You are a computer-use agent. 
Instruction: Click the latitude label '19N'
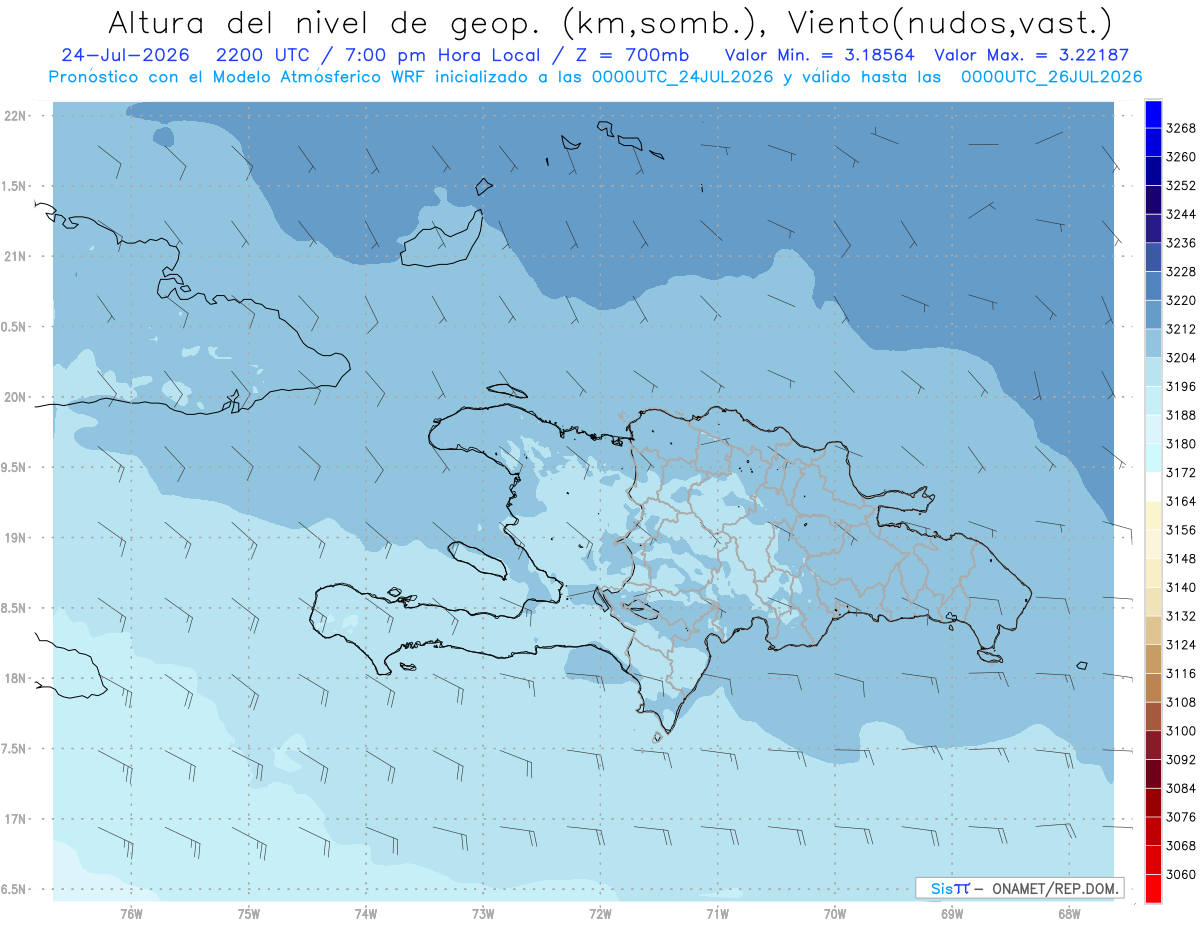pos(16,537)
